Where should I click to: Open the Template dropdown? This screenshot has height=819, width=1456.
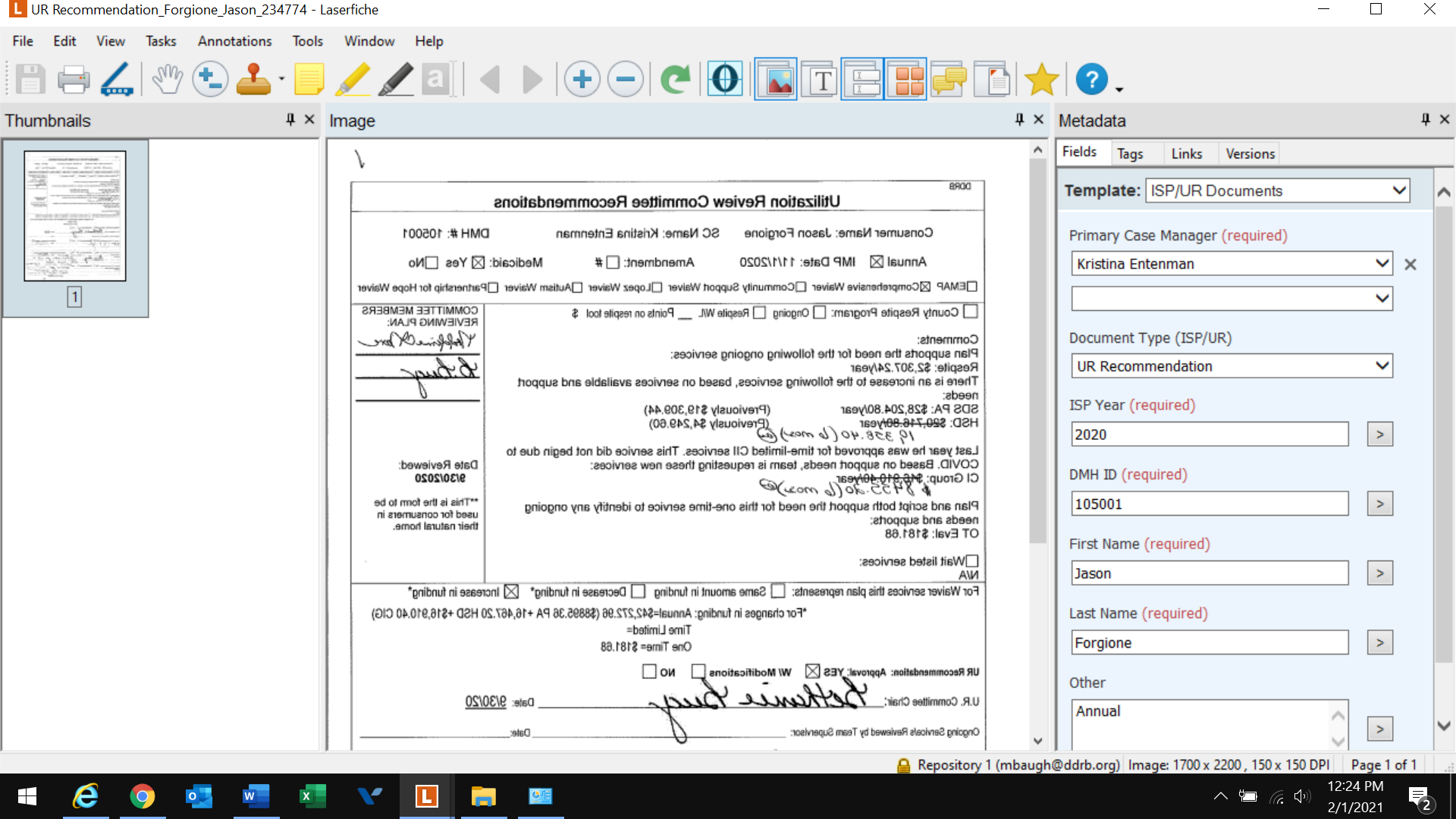coord(1399,190)
